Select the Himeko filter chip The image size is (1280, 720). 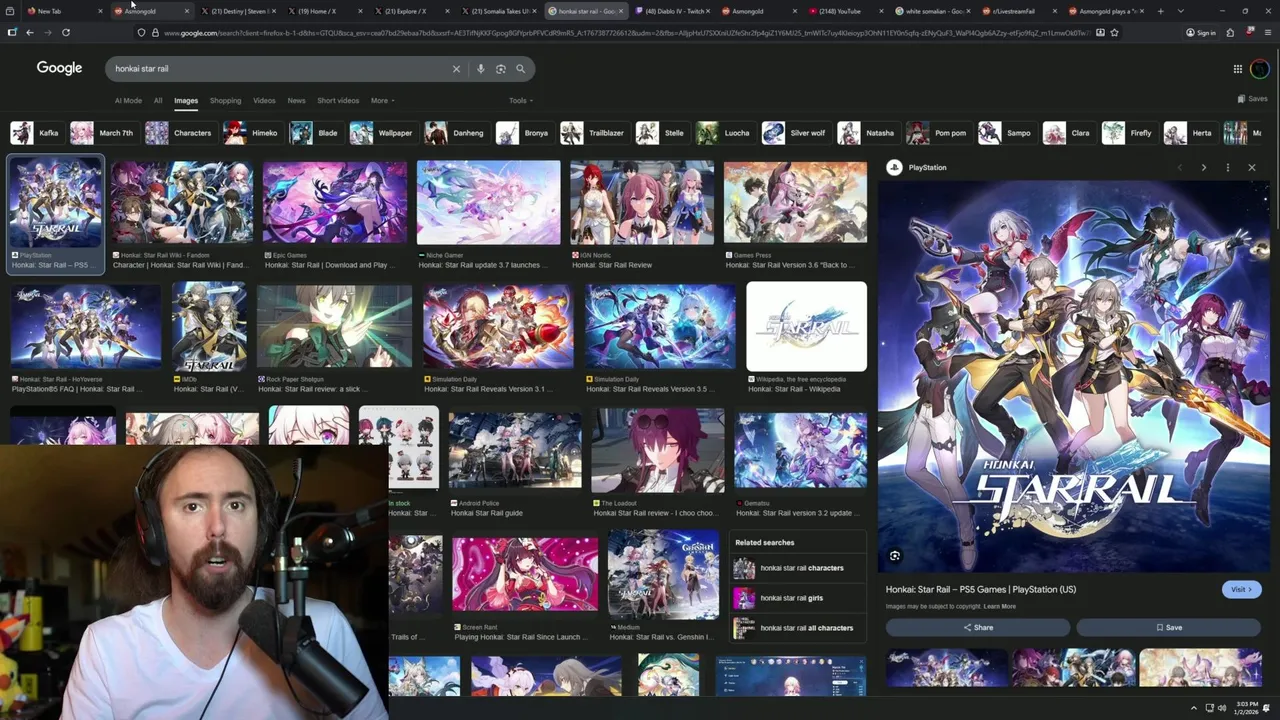tap(251, 133)
